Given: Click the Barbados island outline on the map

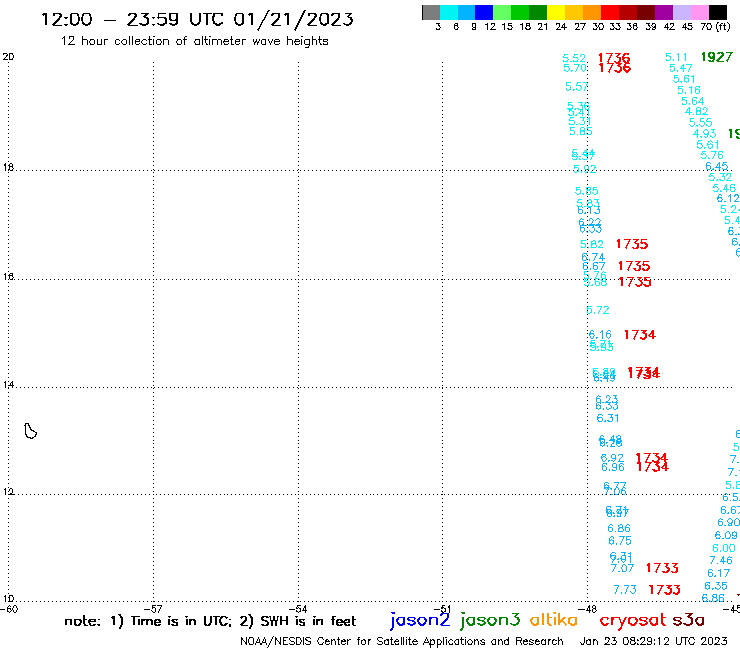Looking at the screenshot, I should (x=30, y=431).
